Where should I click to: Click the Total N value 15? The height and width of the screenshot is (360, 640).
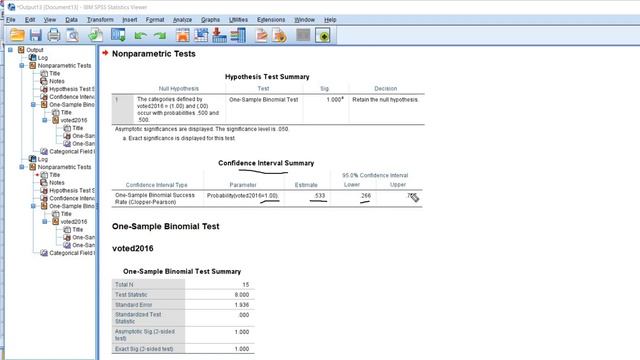[x=246, y=284]
